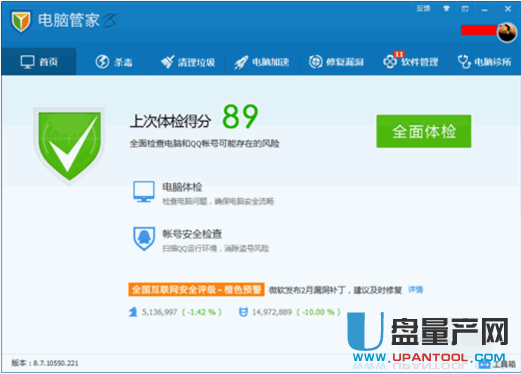Click the trojan stat icon beside 5,136,997
Viewport: 521px width, 374px height.
tap(133, 312)
